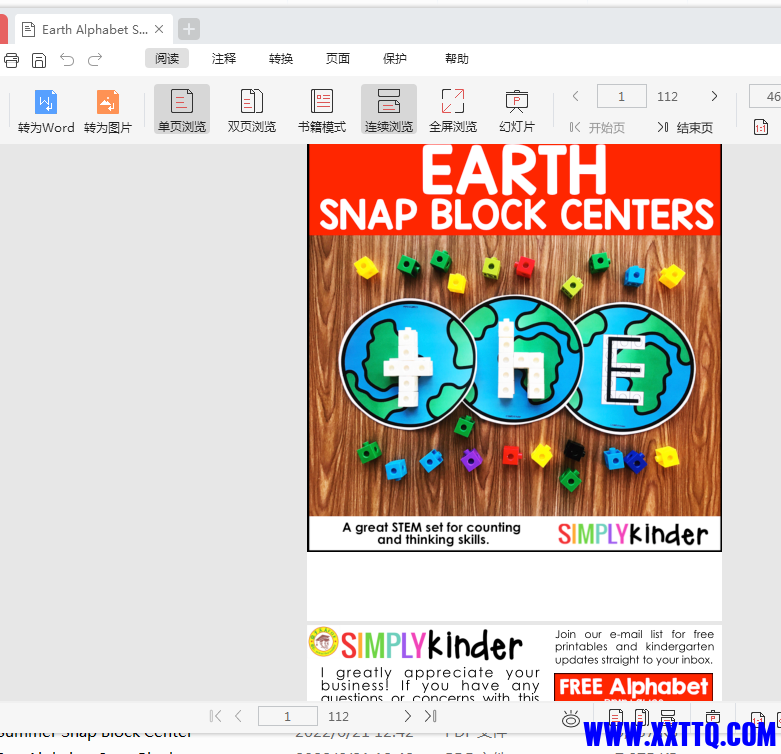Open the 转换 menu tab
Screen dimensions: 781x754
280,58
